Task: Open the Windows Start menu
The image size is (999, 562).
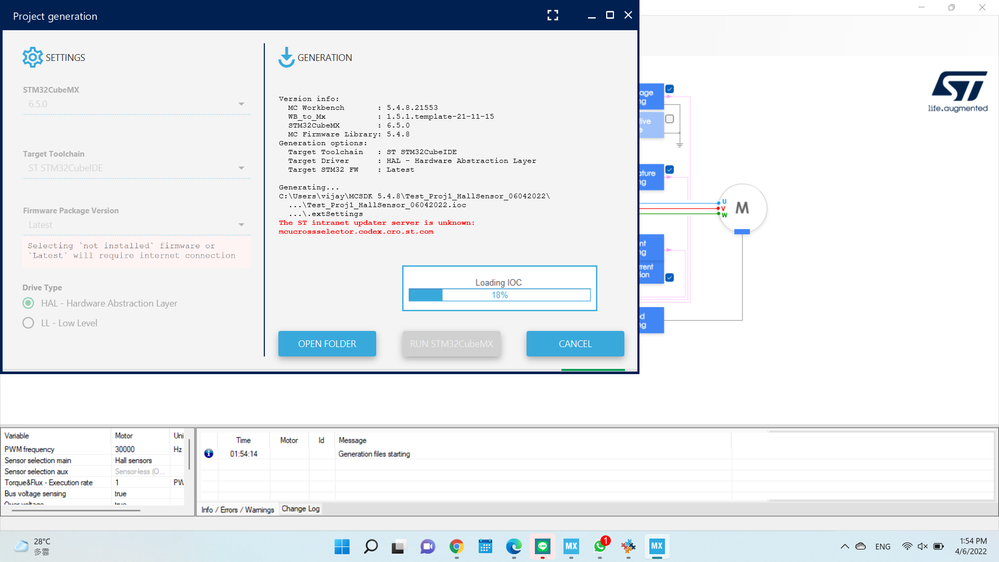Action: click(x=342, y=547)
